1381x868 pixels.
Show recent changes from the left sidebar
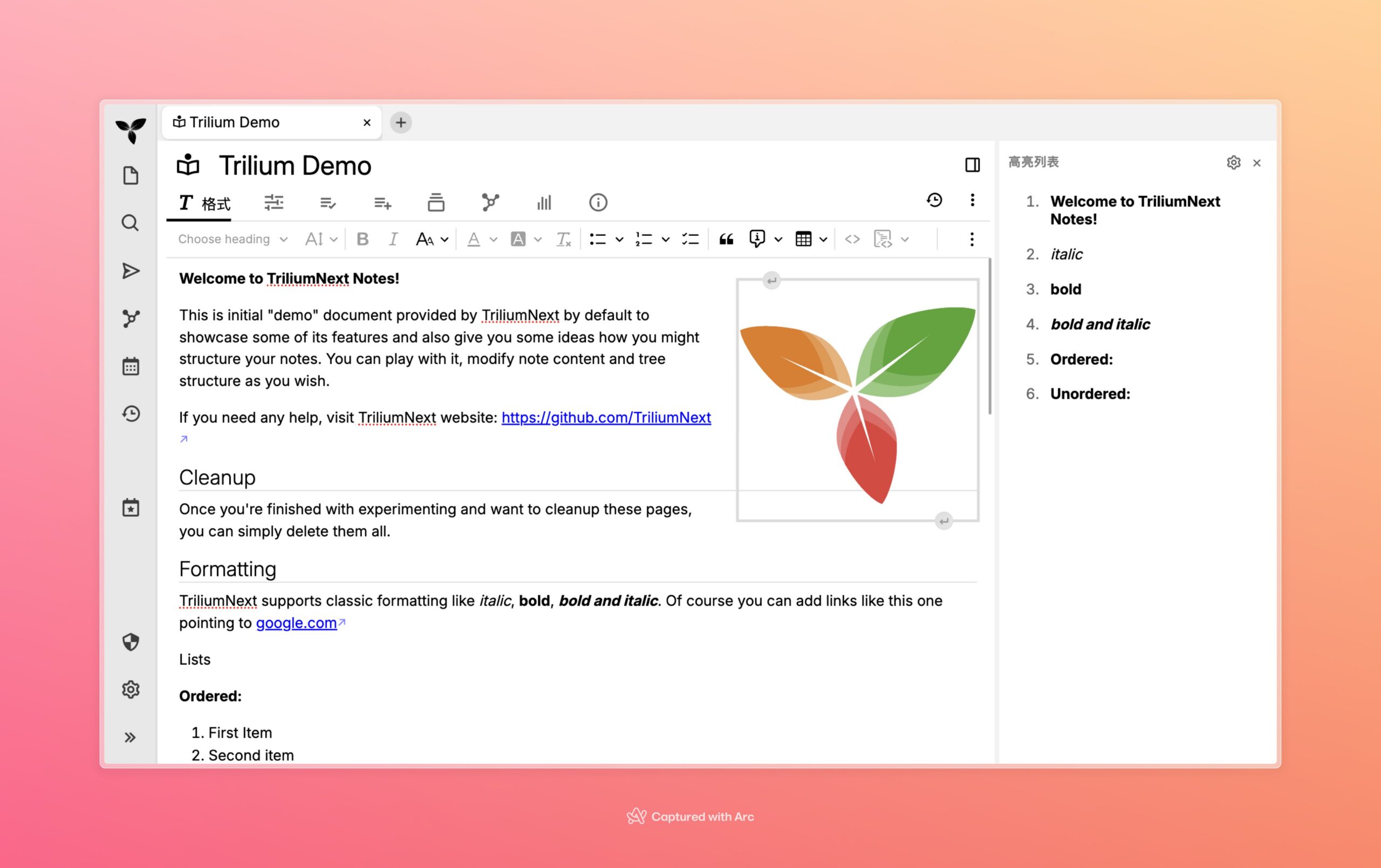tap(131, 414)
